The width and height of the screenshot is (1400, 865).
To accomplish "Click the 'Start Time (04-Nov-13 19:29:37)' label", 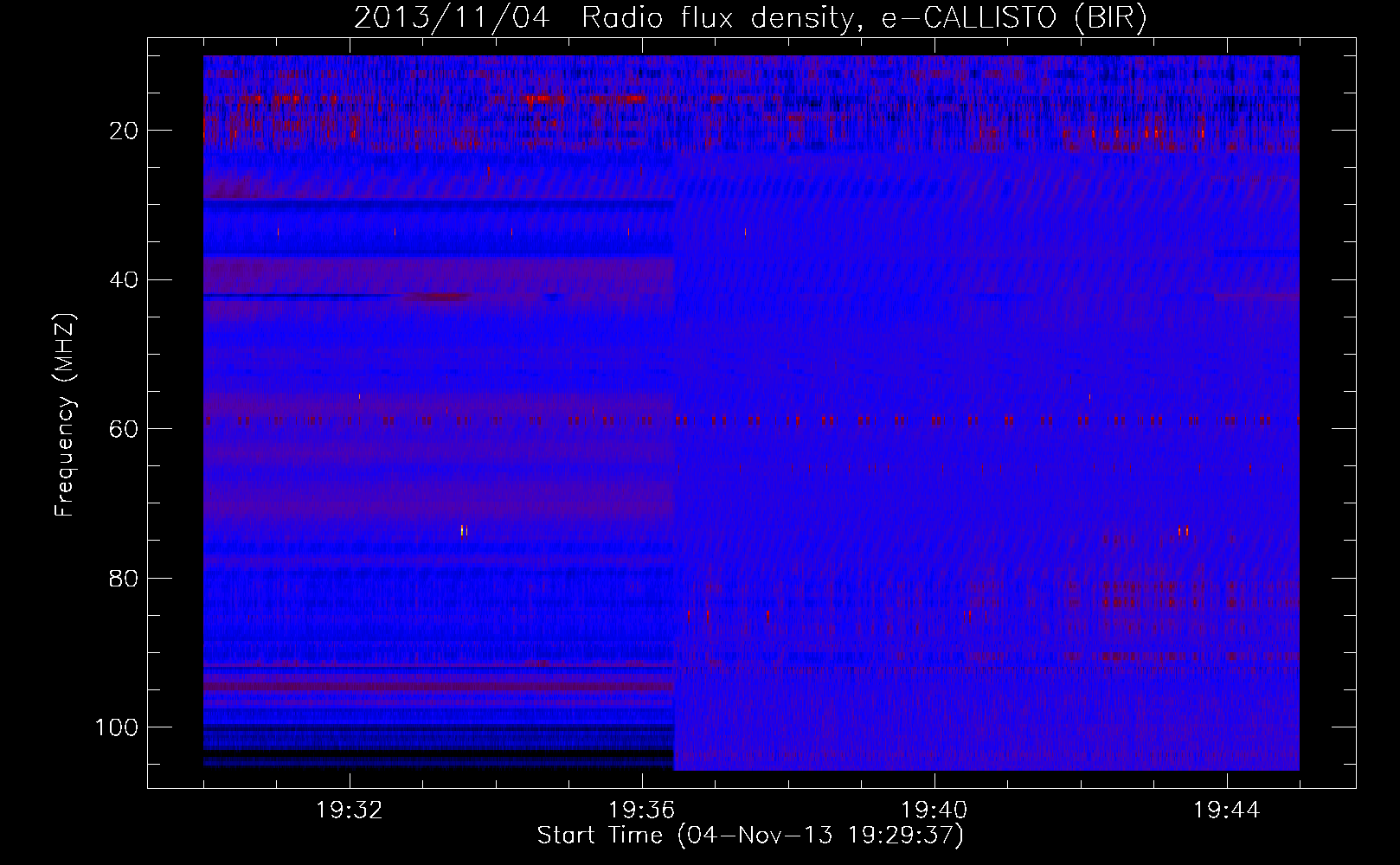I will 750,836.
